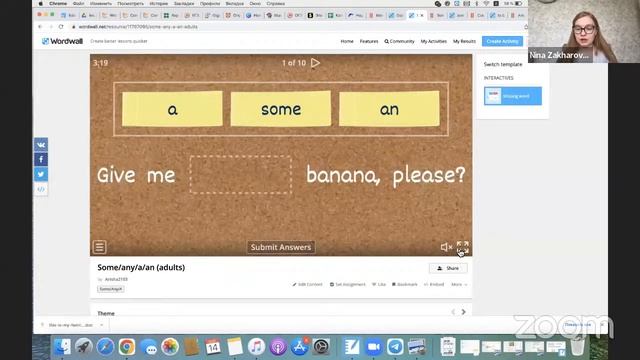Click the tag below the author name

click(x=111, y=289)
